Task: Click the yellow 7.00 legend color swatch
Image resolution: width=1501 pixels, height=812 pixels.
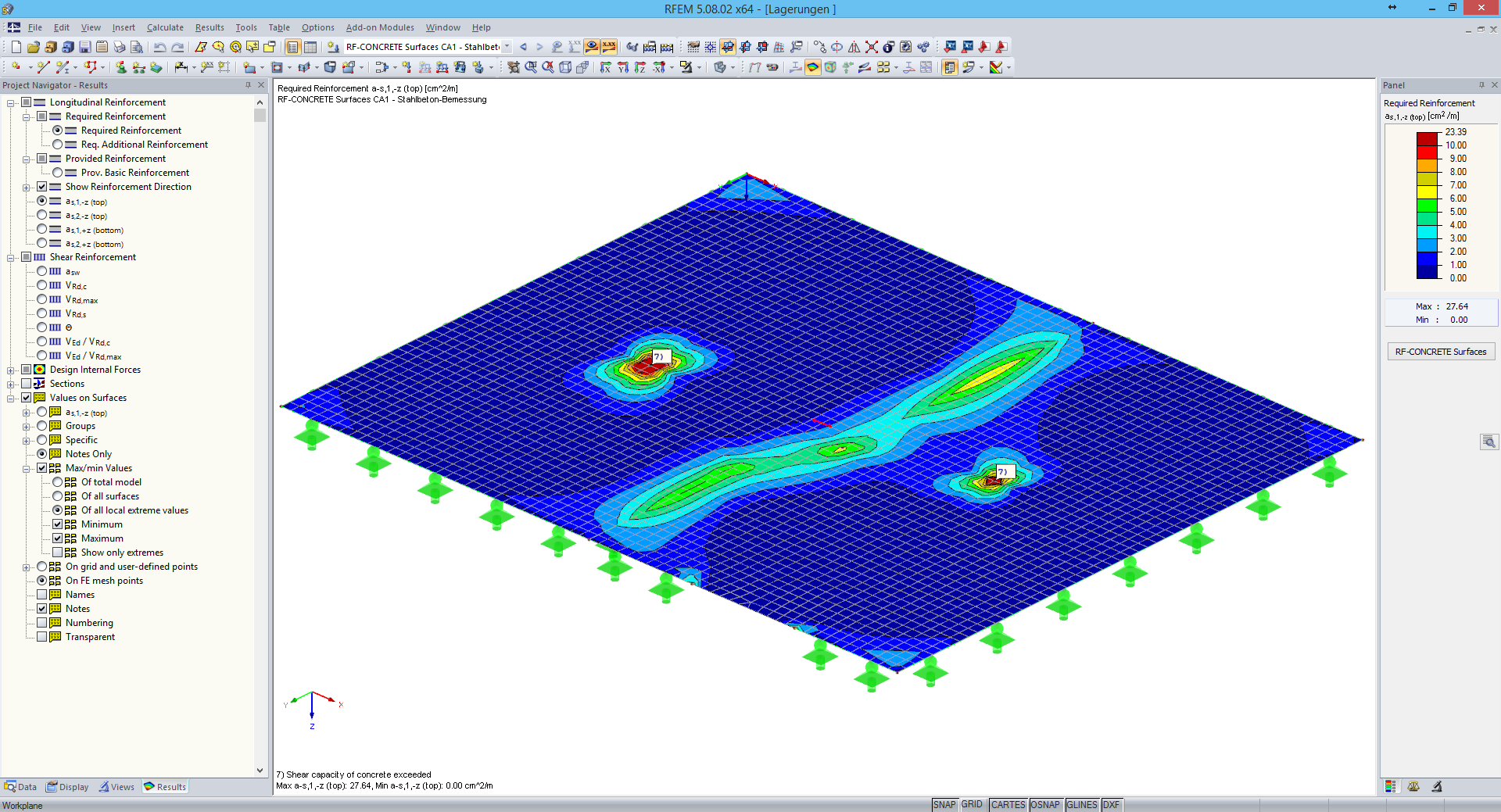Action: coord(1428,191)
